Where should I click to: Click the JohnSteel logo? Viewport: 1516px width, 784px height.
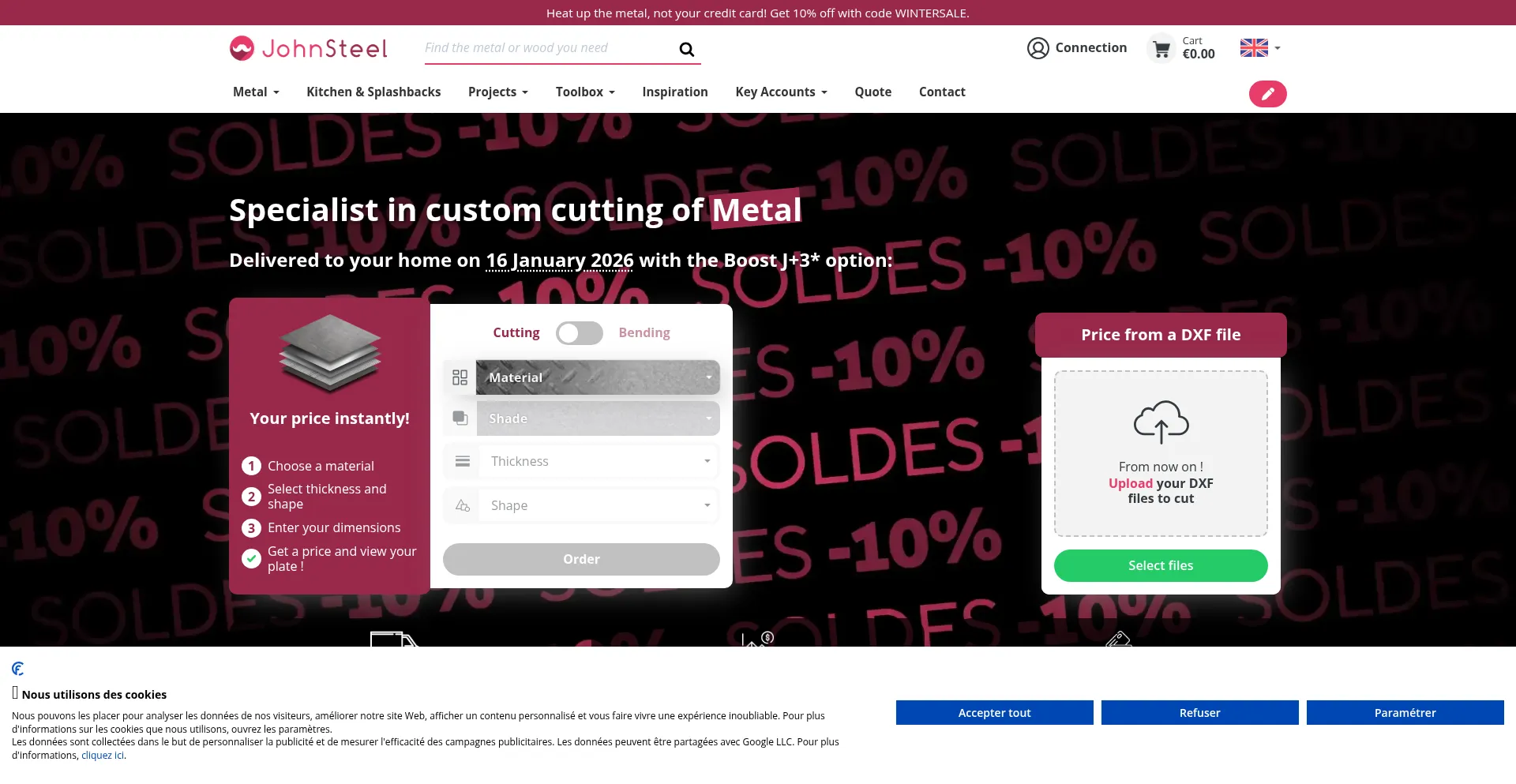click(x=309, y=49)
